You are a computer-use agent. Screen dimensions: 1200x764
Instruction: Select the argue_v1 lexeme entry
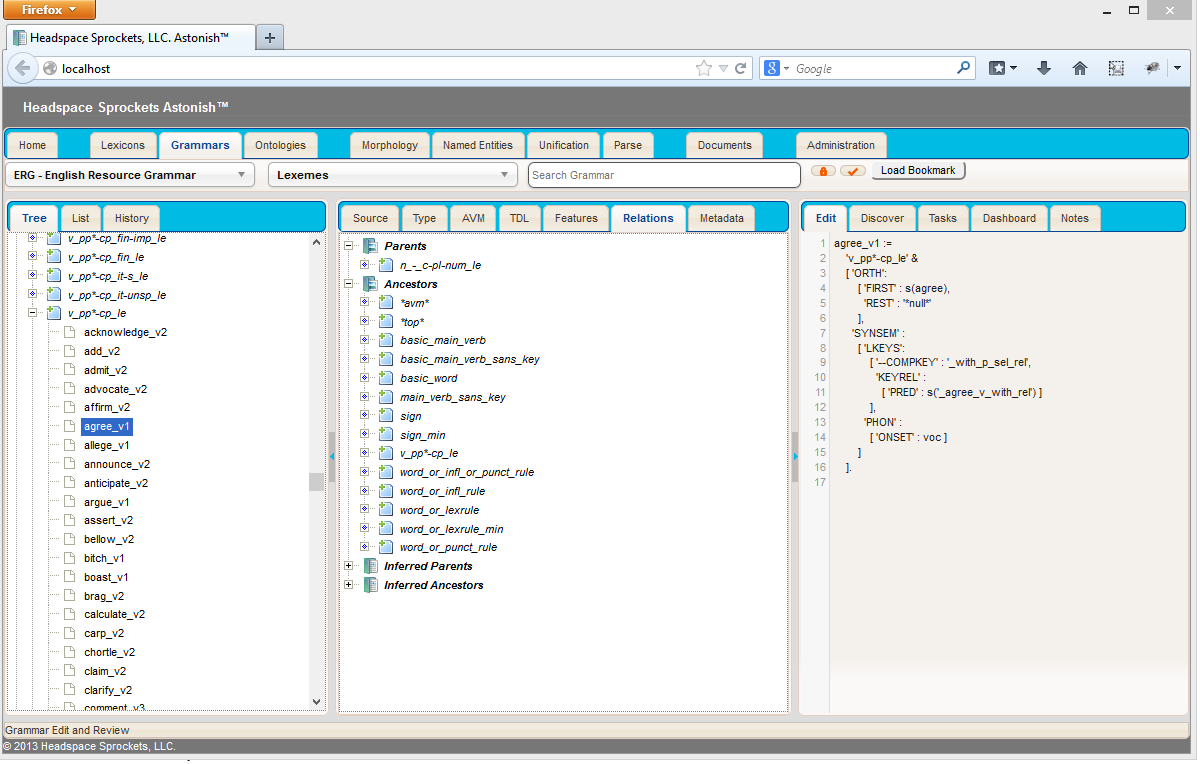click(x=106, y=502)
